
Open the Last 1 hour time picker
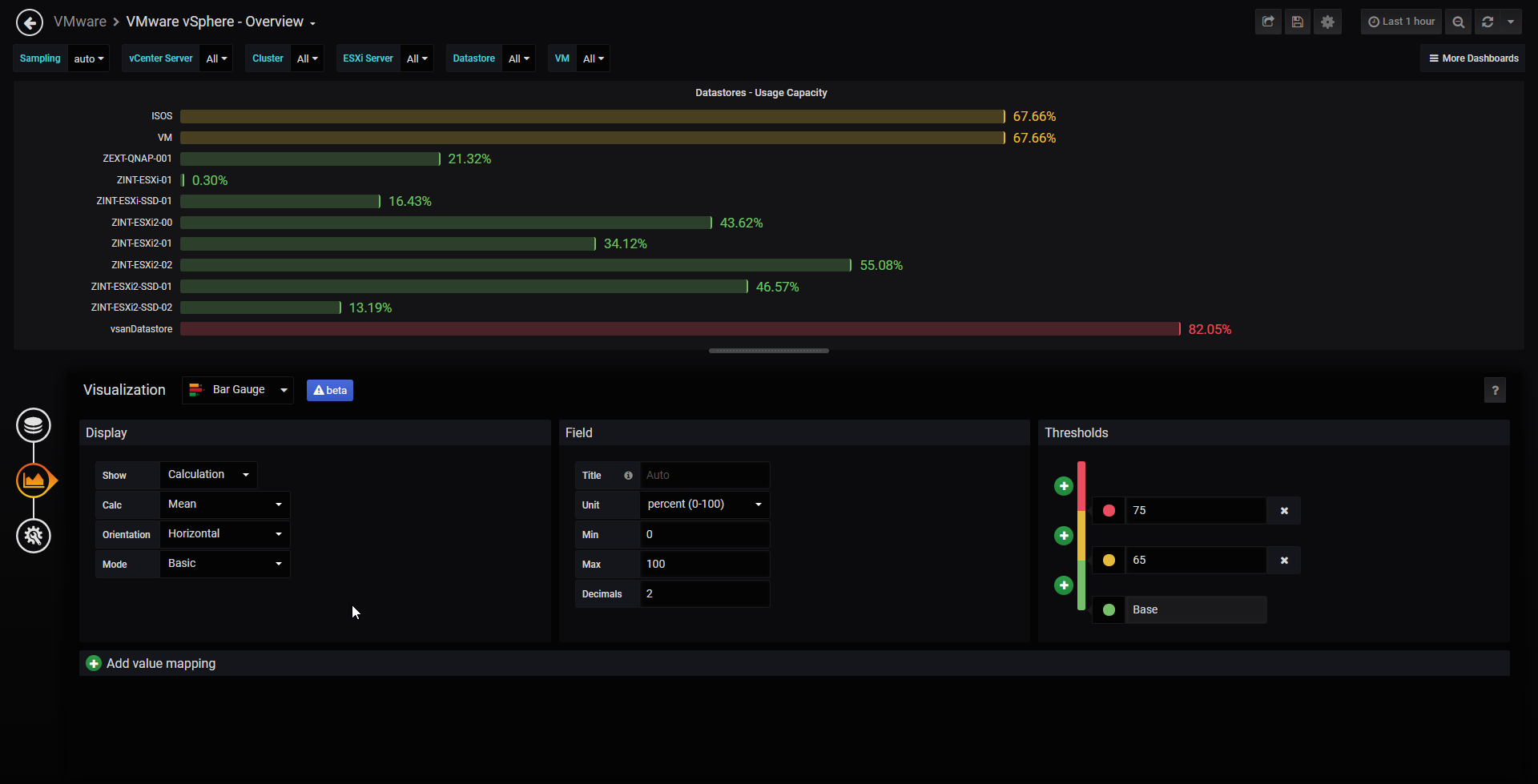pos(1401,22)
